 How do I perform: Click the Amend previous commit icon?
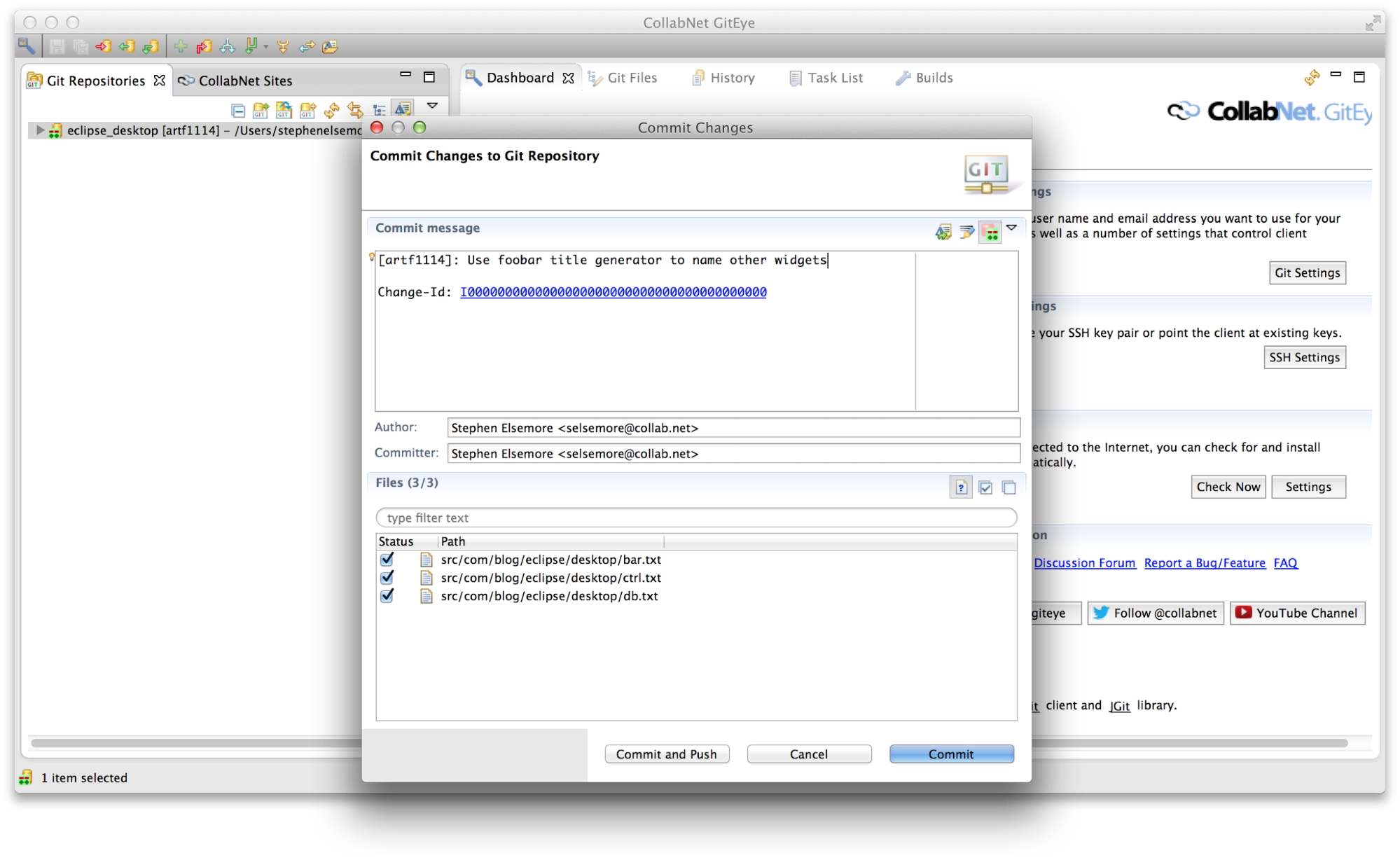point(943,232)
